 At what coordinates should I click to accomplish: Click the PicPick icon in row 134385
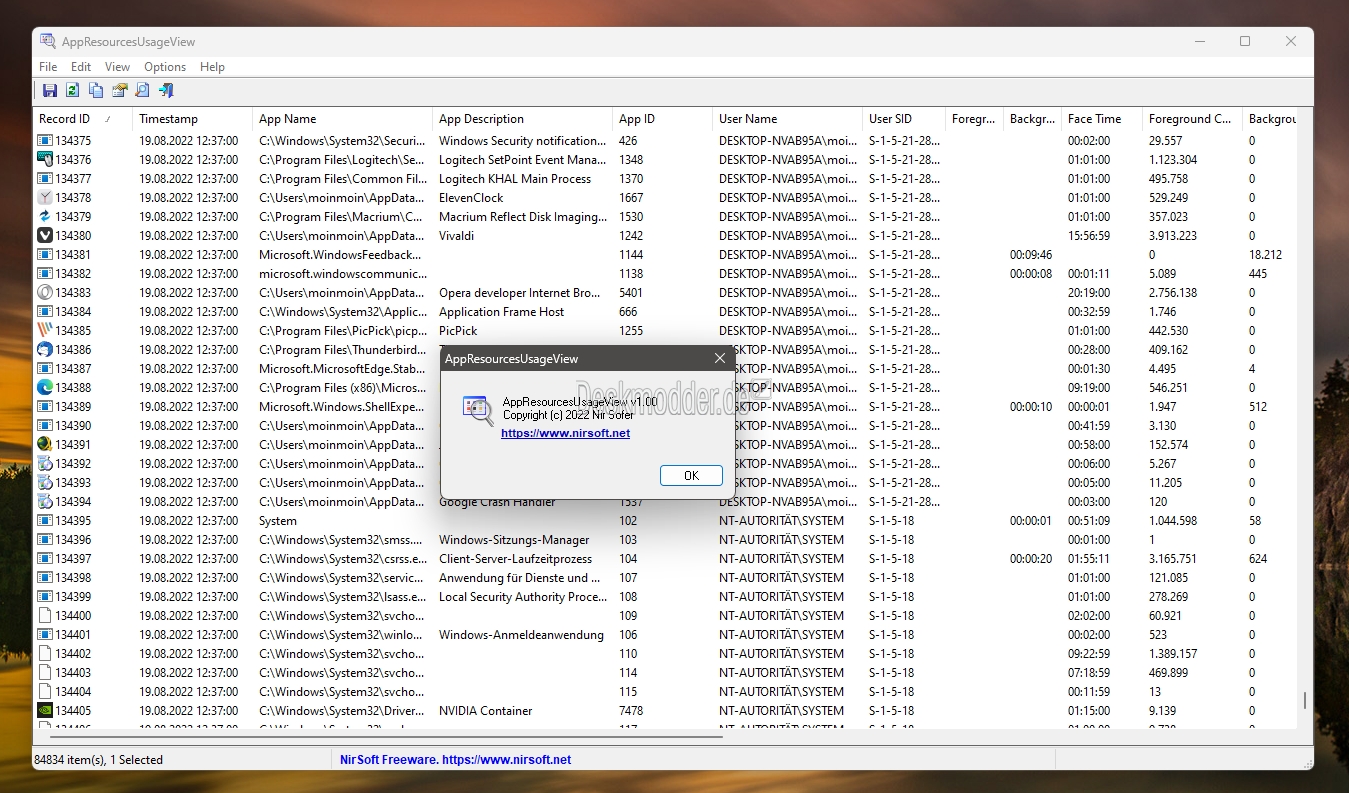(x=45, y=331)
